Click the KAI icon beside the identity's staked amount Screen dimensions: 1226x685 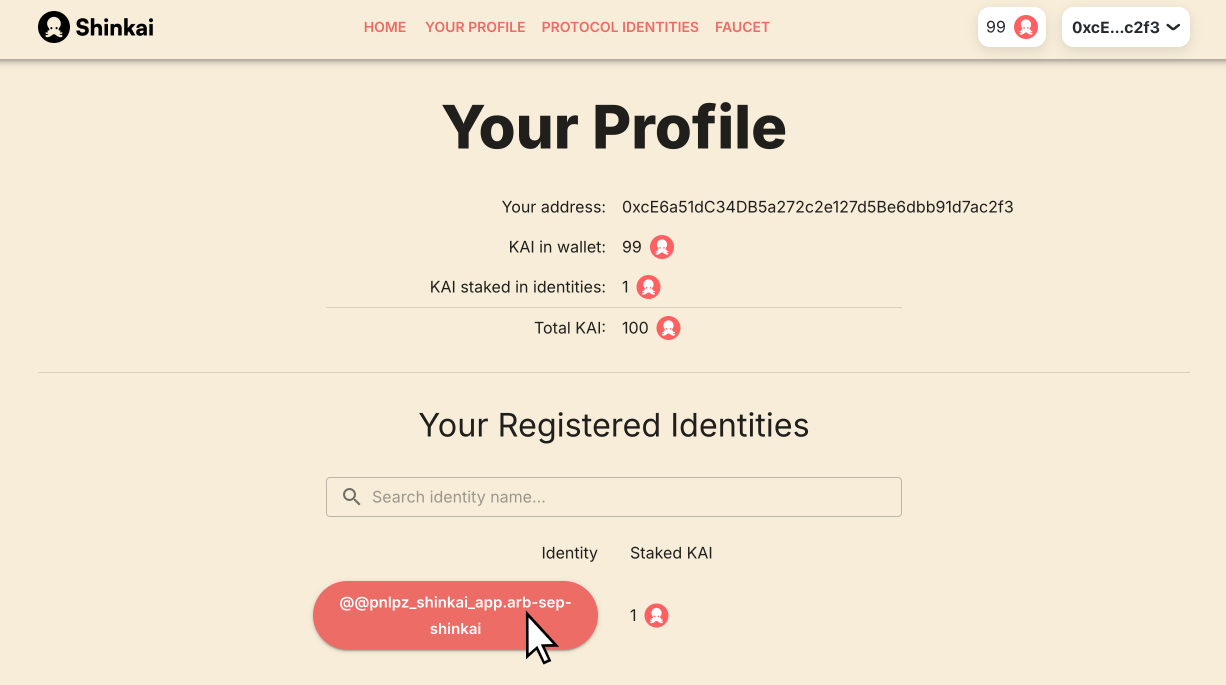pos(657,615)
